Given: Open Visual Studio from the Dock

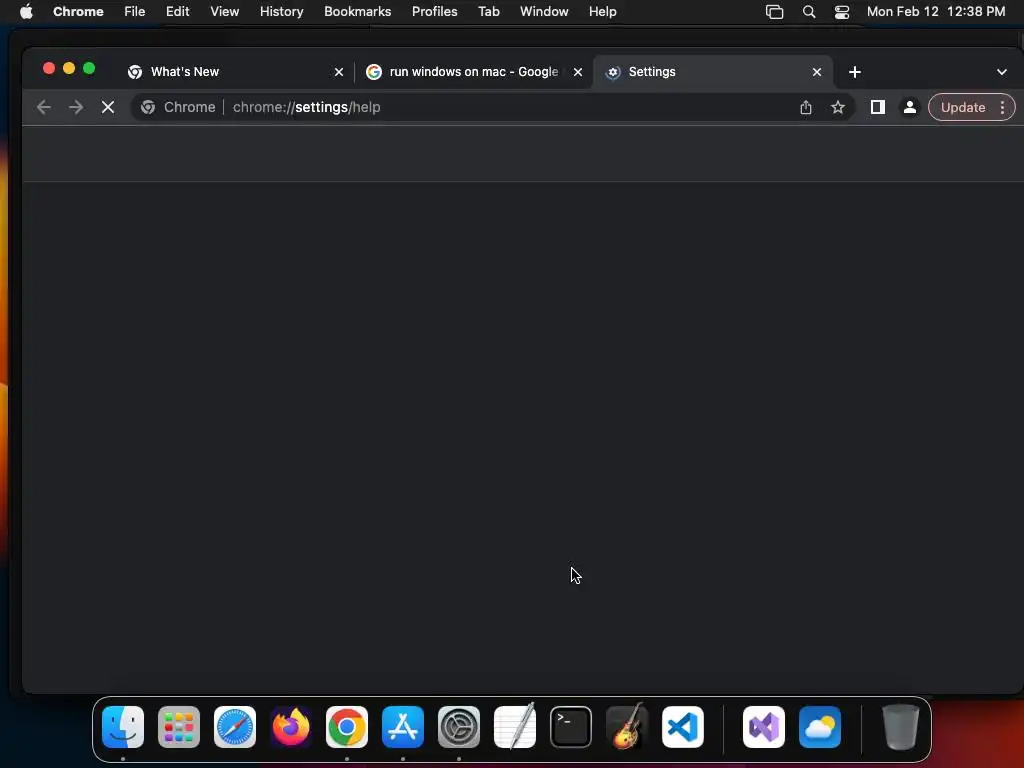Looking at the screenshot, I should pos(764,727).
